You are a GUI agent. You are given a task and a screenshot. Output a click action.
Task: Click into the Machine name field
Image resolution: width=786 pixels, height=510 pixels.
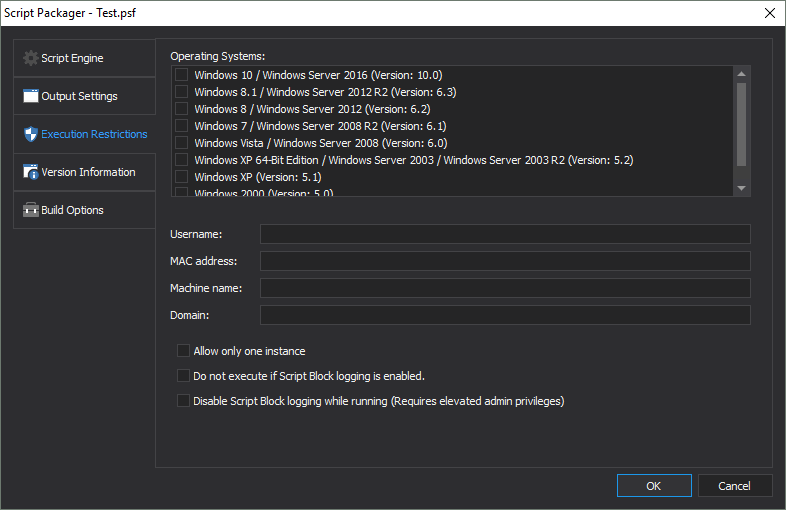505,288
